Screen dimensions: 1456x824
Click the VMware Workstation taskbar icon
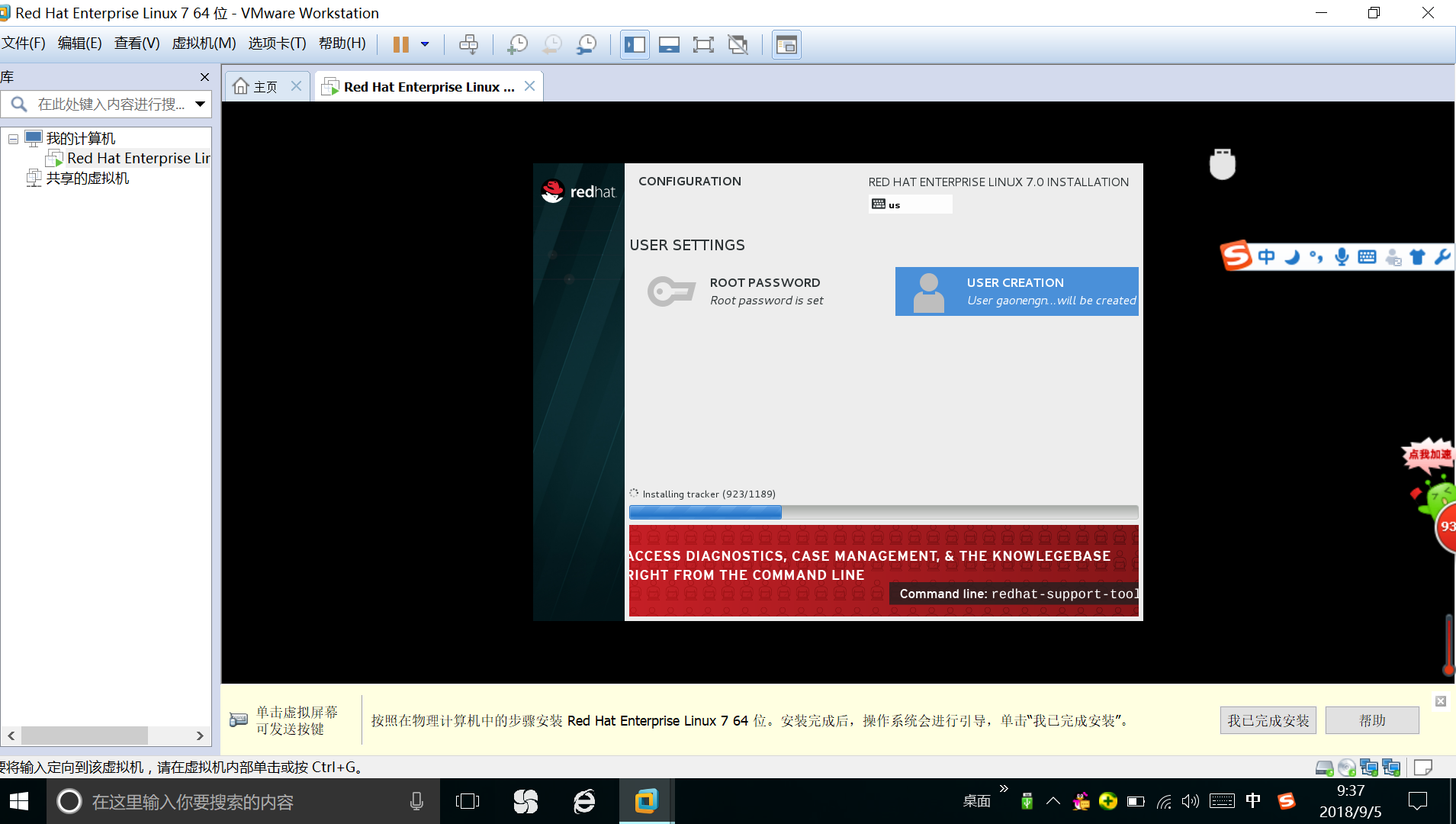tap(646, 801)
